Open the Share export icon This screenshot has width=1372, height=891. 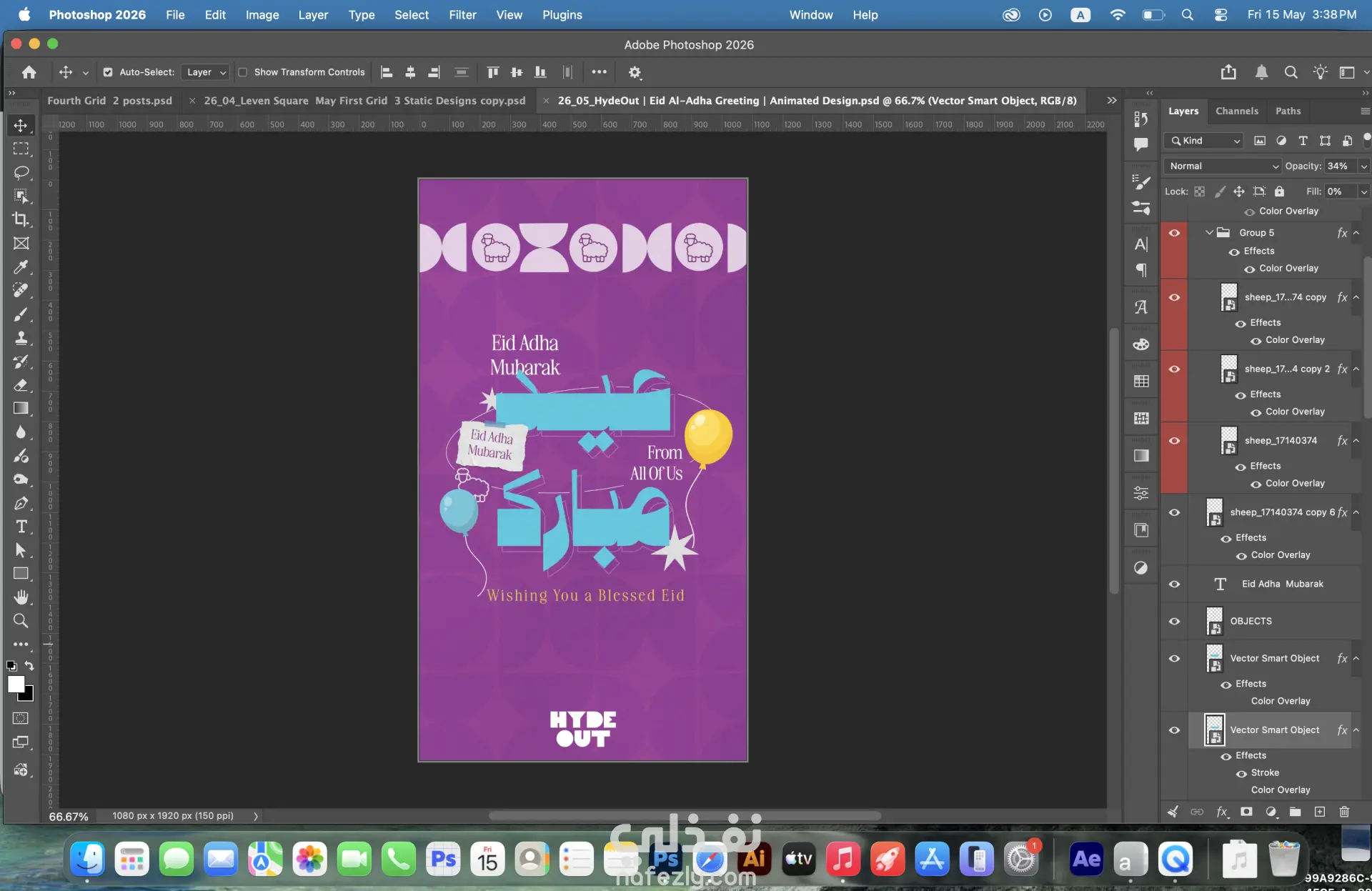pyautogui.click(x=1228, y=72)
